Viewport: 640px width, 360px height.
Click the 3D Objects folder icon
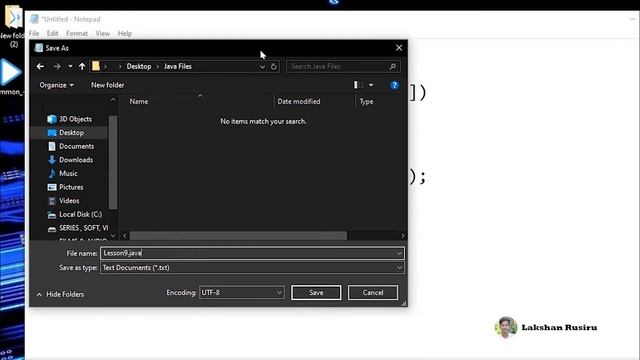pos(52,119)
